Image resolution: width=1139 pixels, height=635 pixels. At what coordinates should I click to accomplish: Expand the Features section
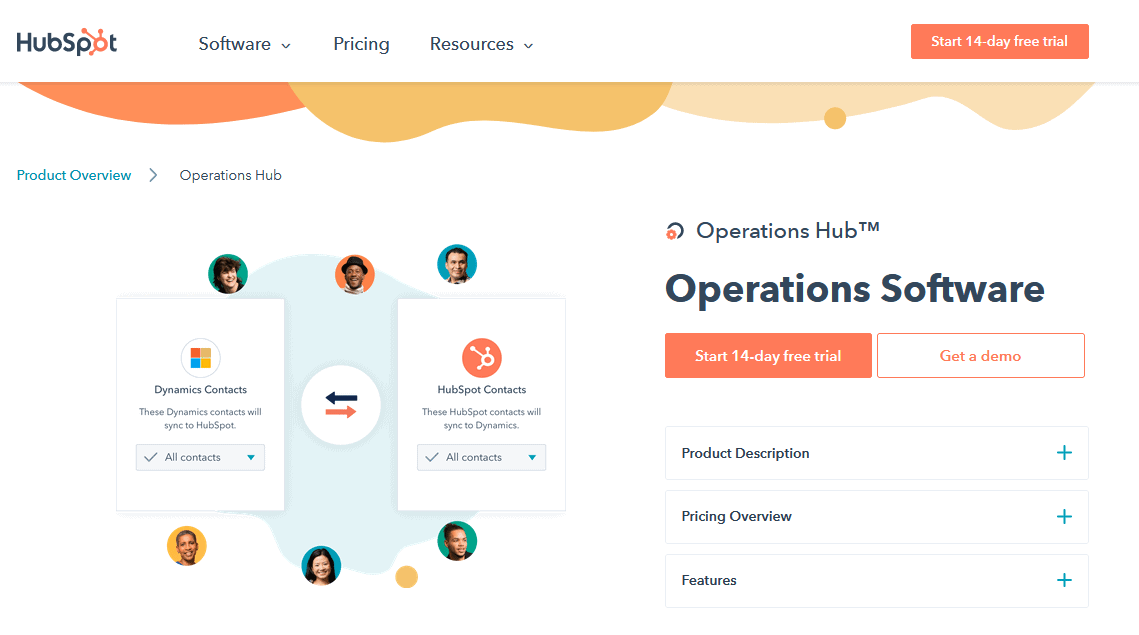point(877,581)
